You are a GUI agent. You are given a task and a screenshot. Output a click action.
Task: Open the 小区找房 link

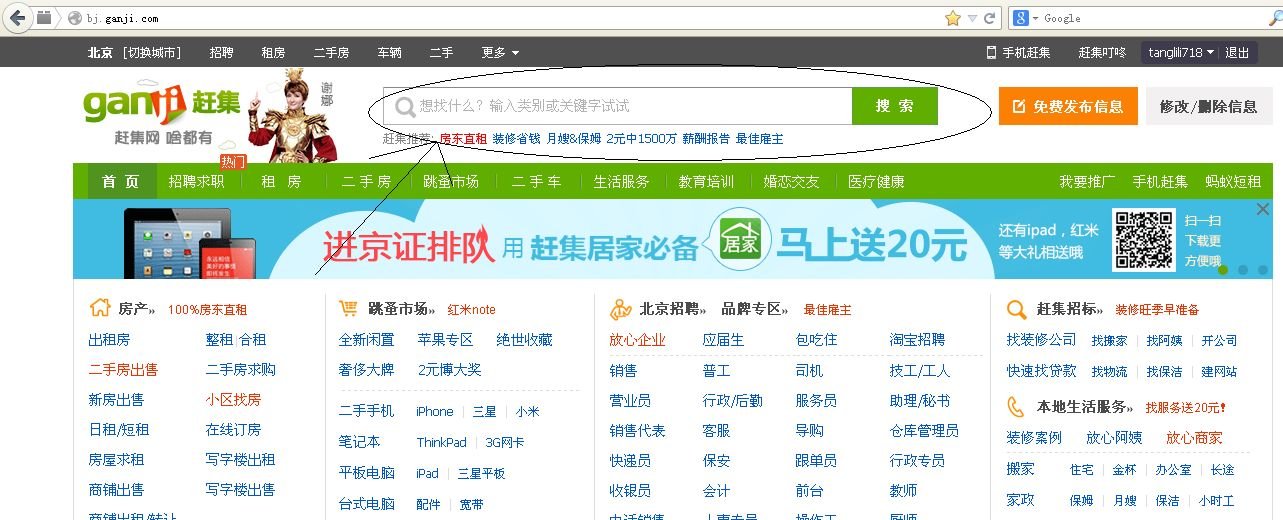[x=233, y=400]
